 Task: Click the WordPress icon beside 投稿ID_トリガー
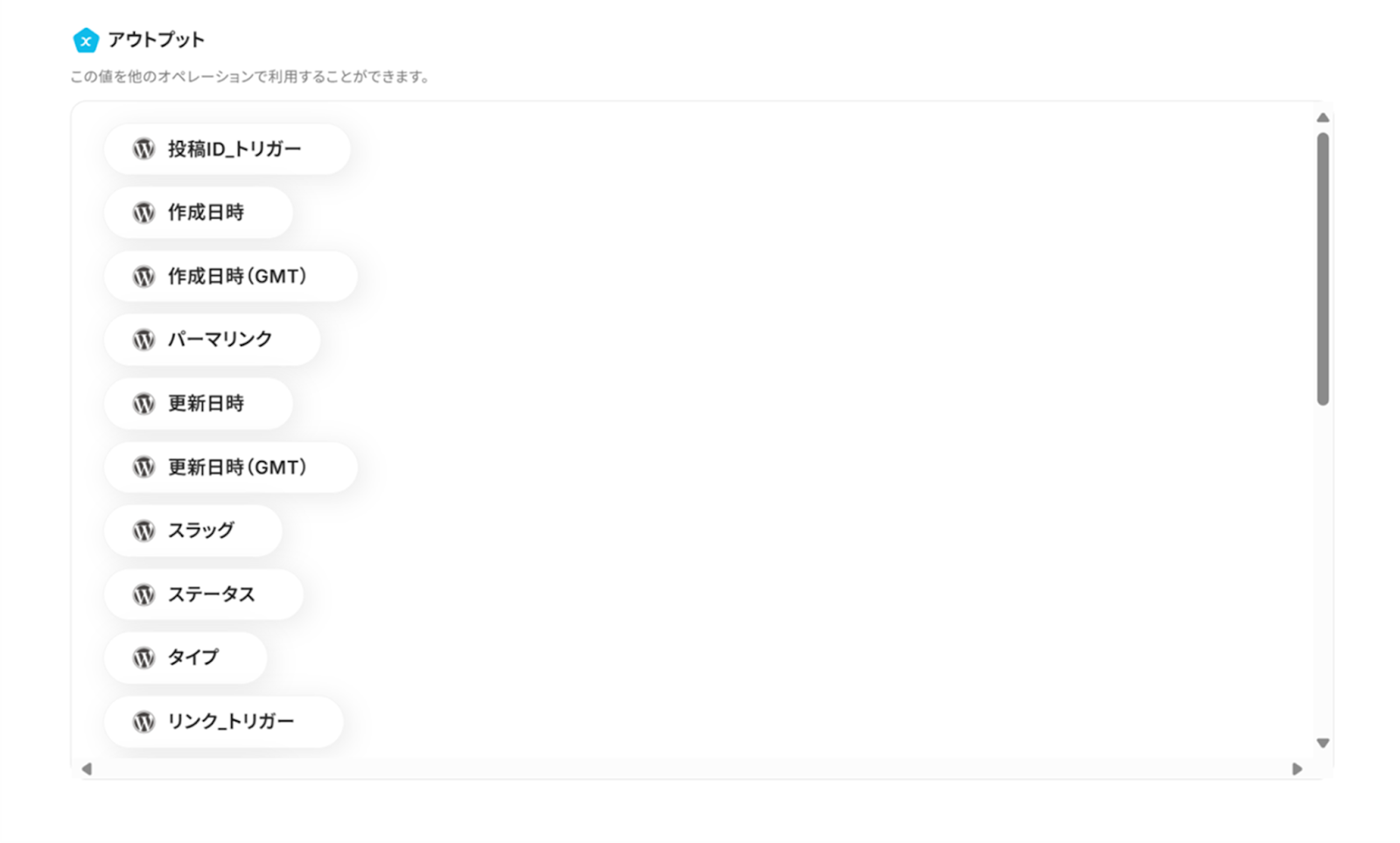point(143,149)
